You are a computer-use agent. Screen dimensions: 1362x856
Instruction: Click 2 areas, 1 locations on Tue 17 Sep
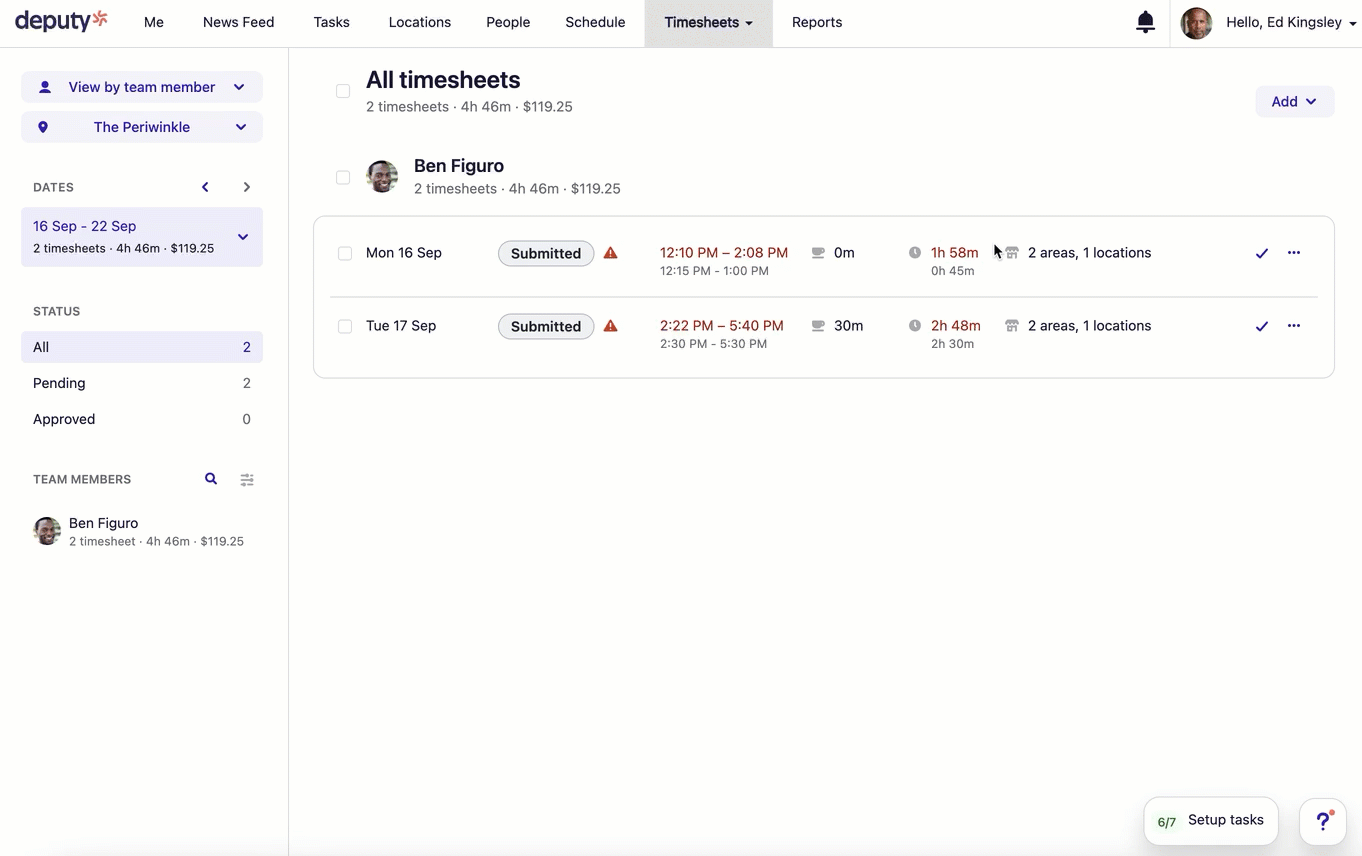1090,326
